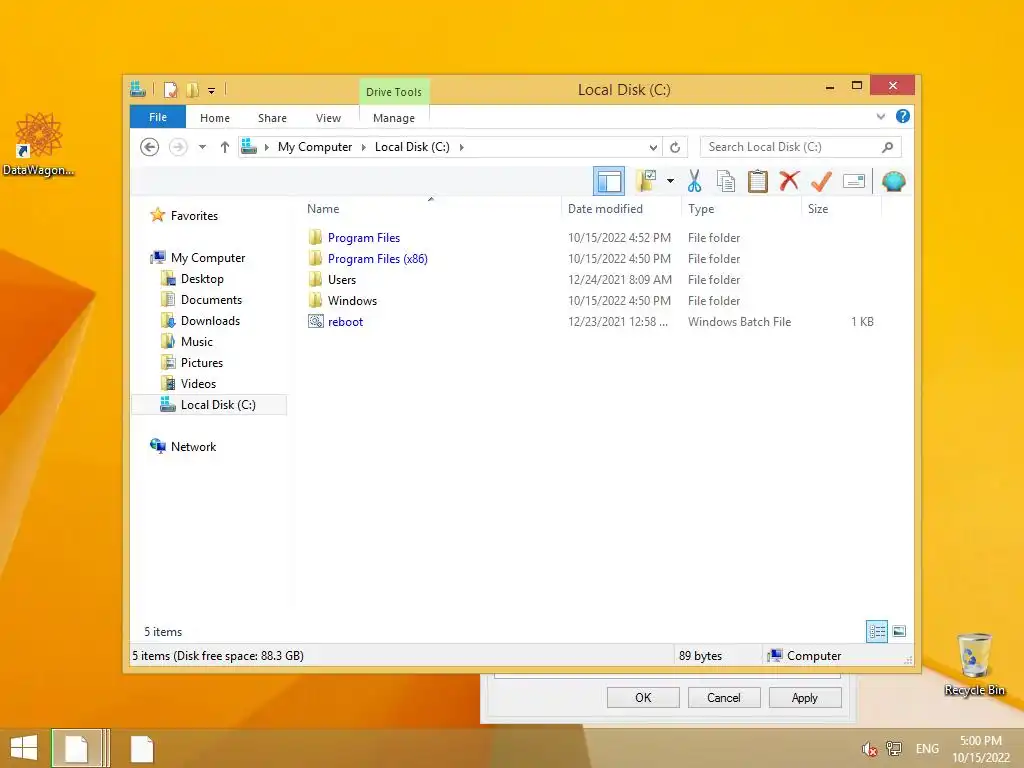
Task: Collapse the ribbon with the chevron arrow
Action: coord(880,116)
